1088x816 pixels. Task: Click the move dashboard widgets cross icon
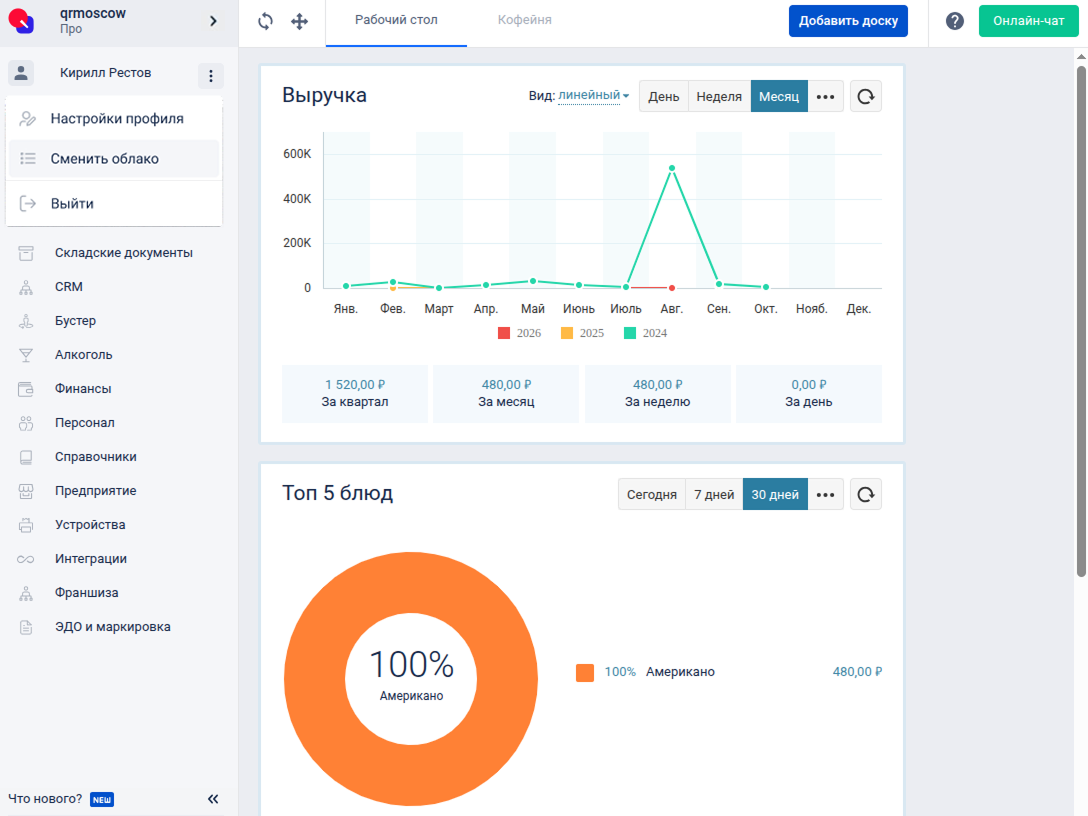pos(299,22)
